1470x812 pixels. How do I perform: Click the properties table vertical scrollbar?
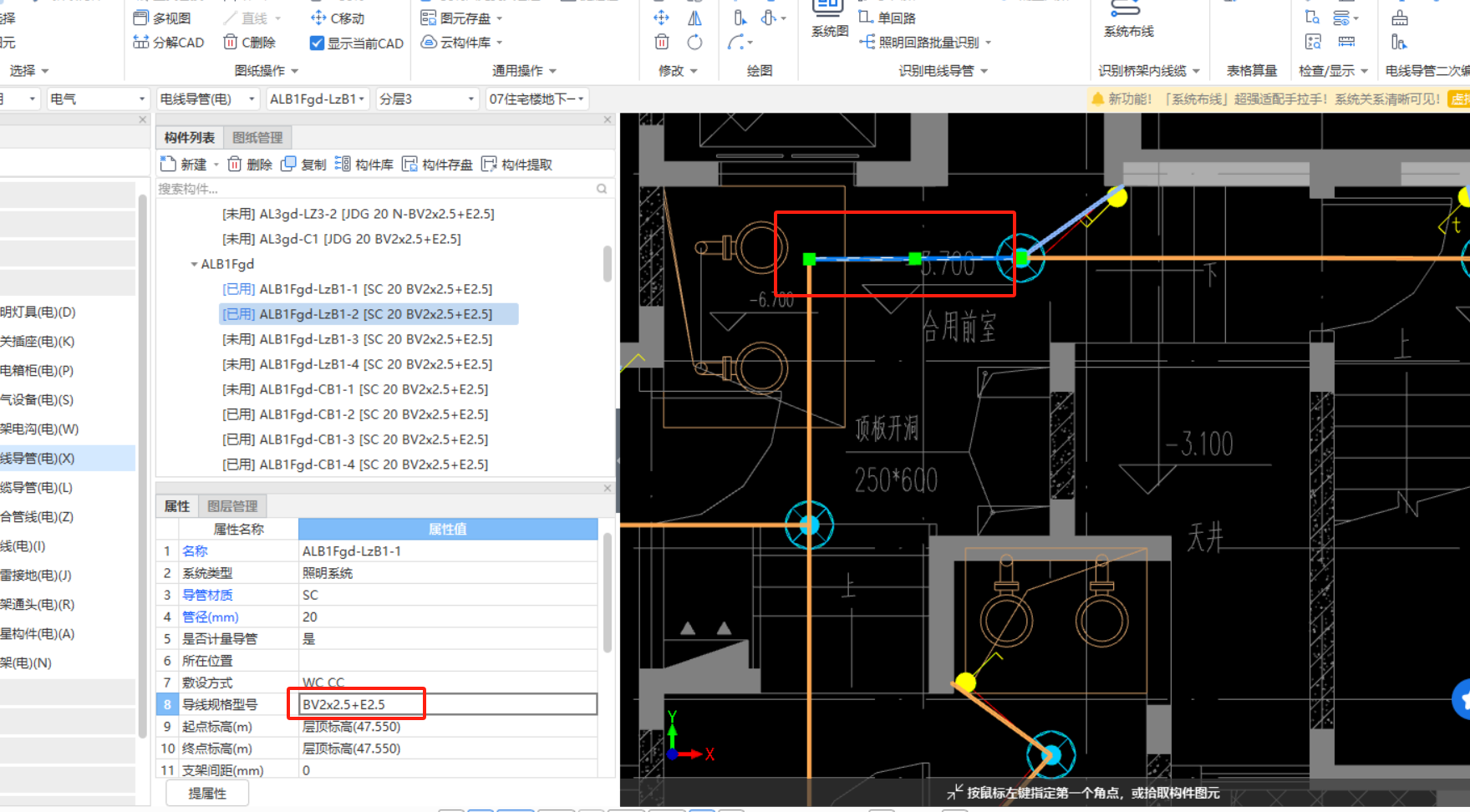click(x=607, y=593)
